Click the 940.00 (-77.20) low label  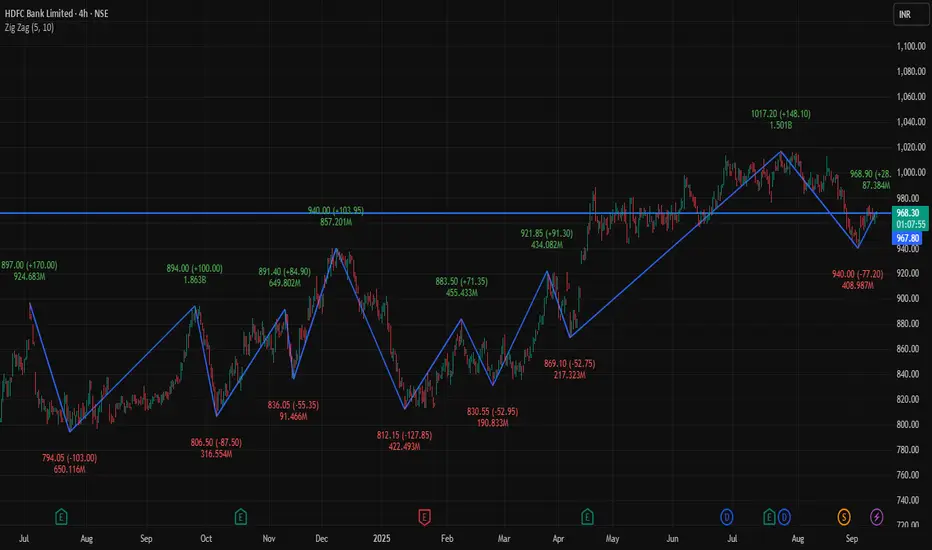pyautogui.click(x=858, y=274)
